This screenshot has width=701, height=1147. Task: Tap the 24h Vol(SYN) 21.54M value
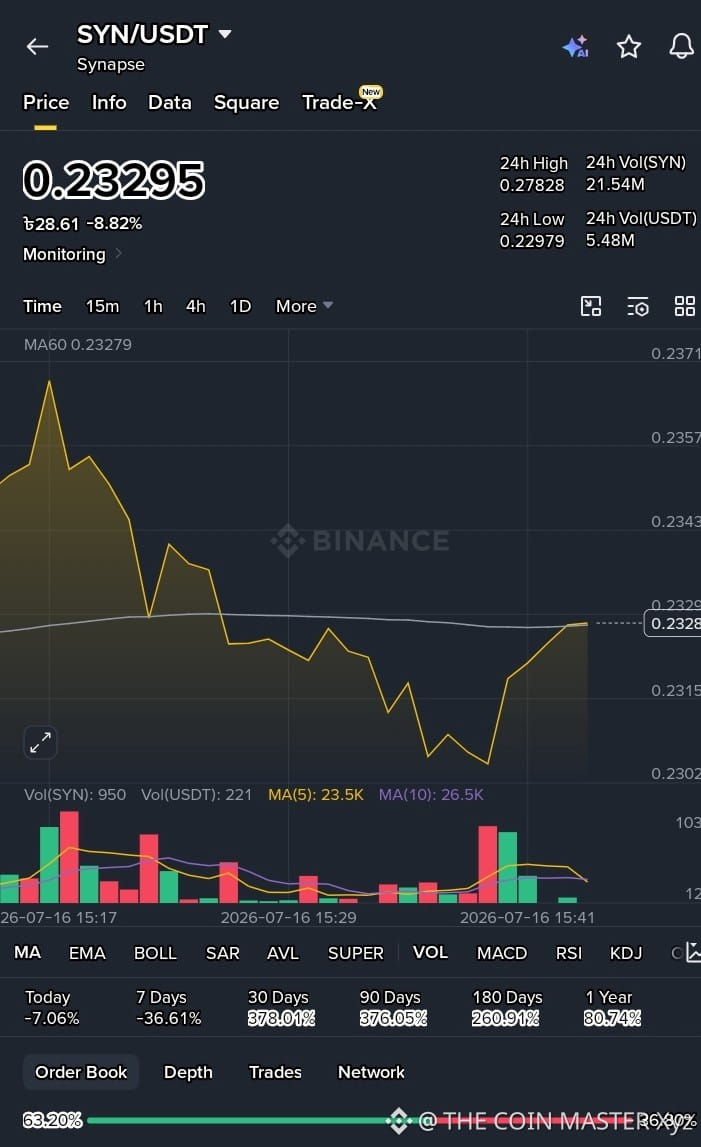coord(615,184)
